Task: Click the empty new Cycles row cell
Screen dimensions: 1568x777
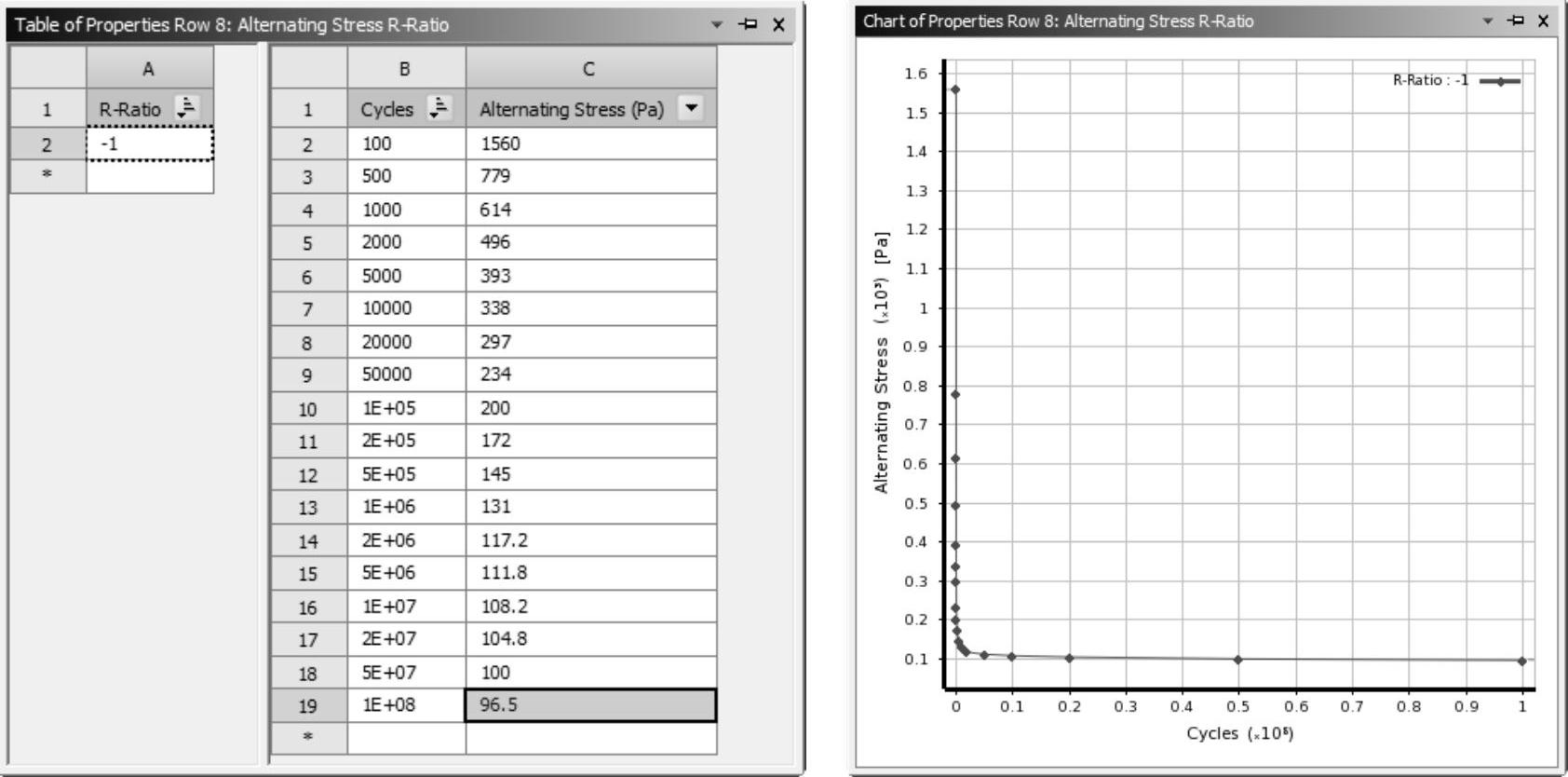Action: (406, 738)
